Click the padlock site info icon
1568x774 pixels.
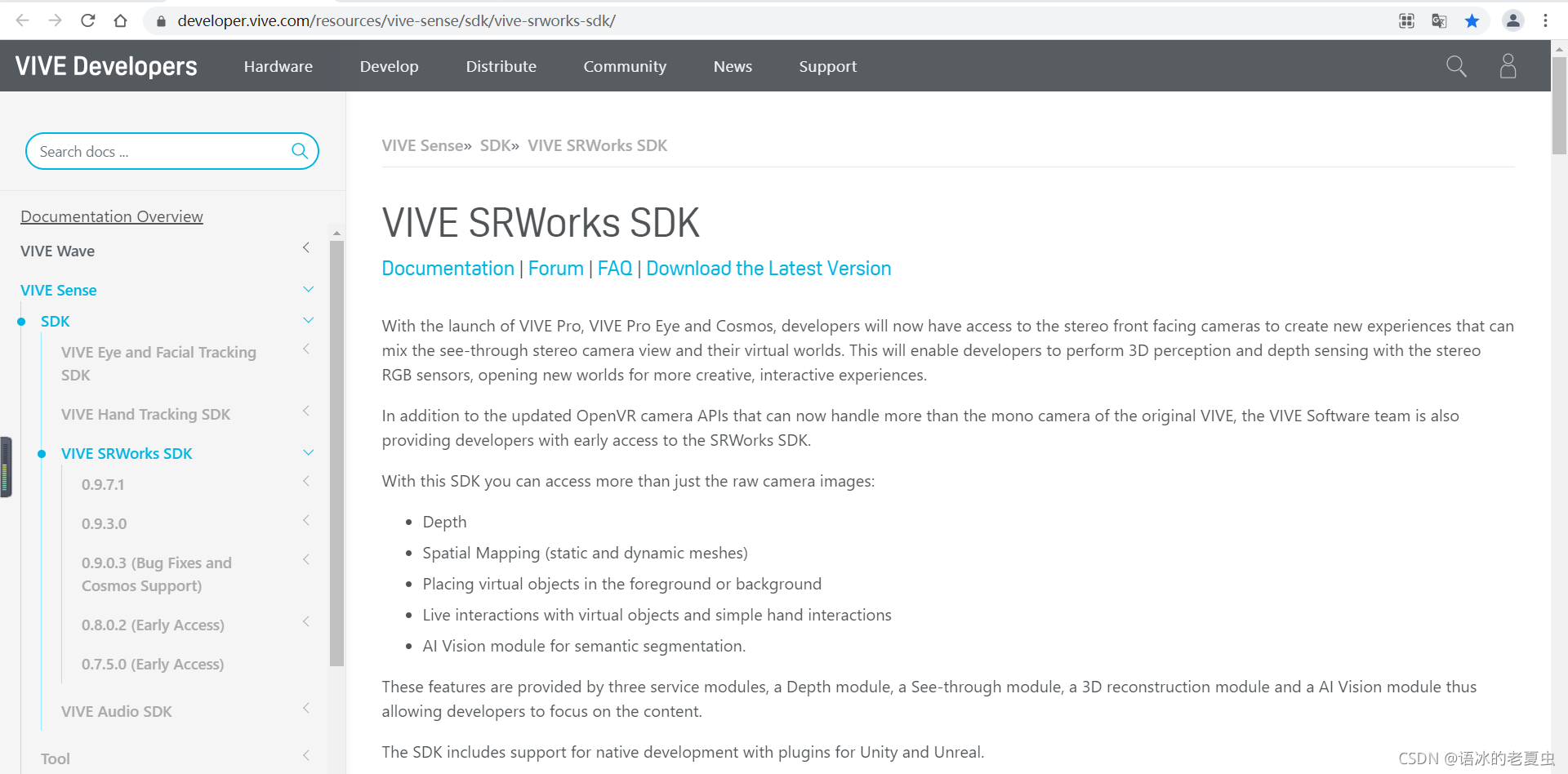click(x=161, y=21)
